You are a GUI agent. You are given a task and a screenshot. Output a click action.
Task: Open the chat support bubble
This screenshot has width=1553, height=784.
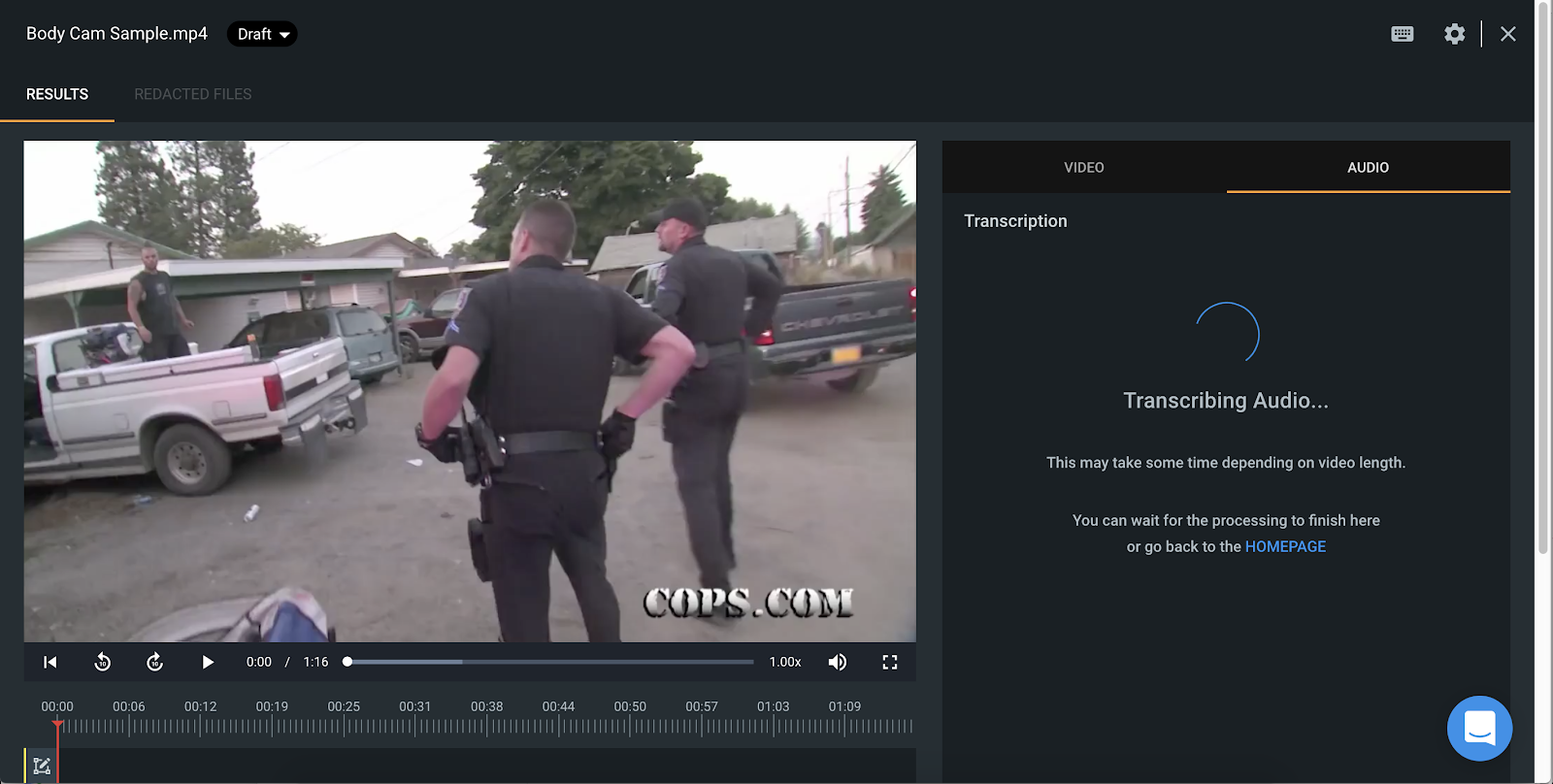pyautogui.click(x=1479, y=728)
